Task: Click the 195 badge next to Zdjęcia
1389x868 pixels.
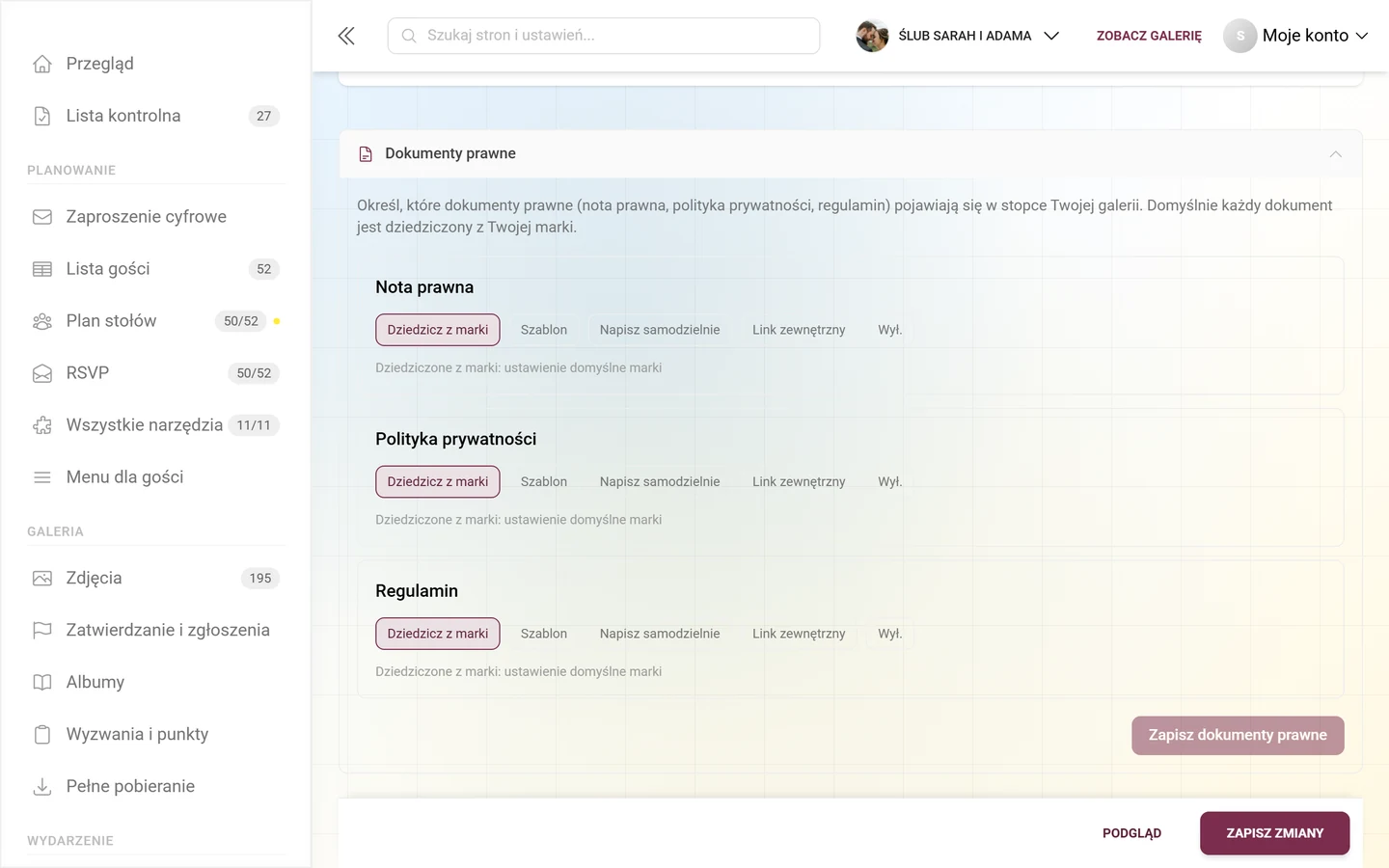Action: tap(260, 579)
